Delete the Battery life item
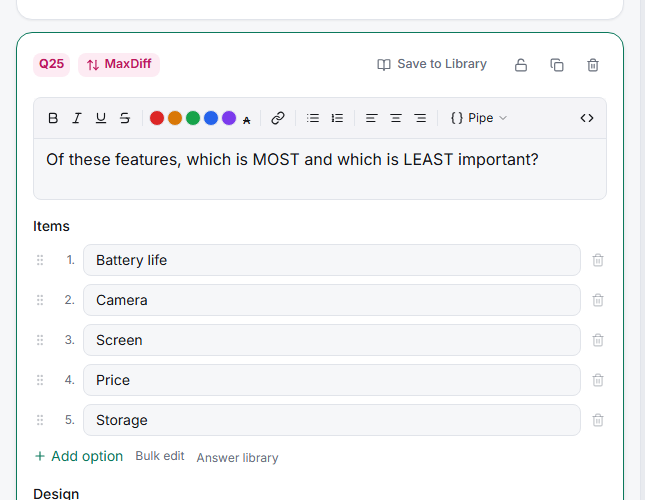This screenshot has width=645, height=500. pyautogui.click(x=598, y=260)
